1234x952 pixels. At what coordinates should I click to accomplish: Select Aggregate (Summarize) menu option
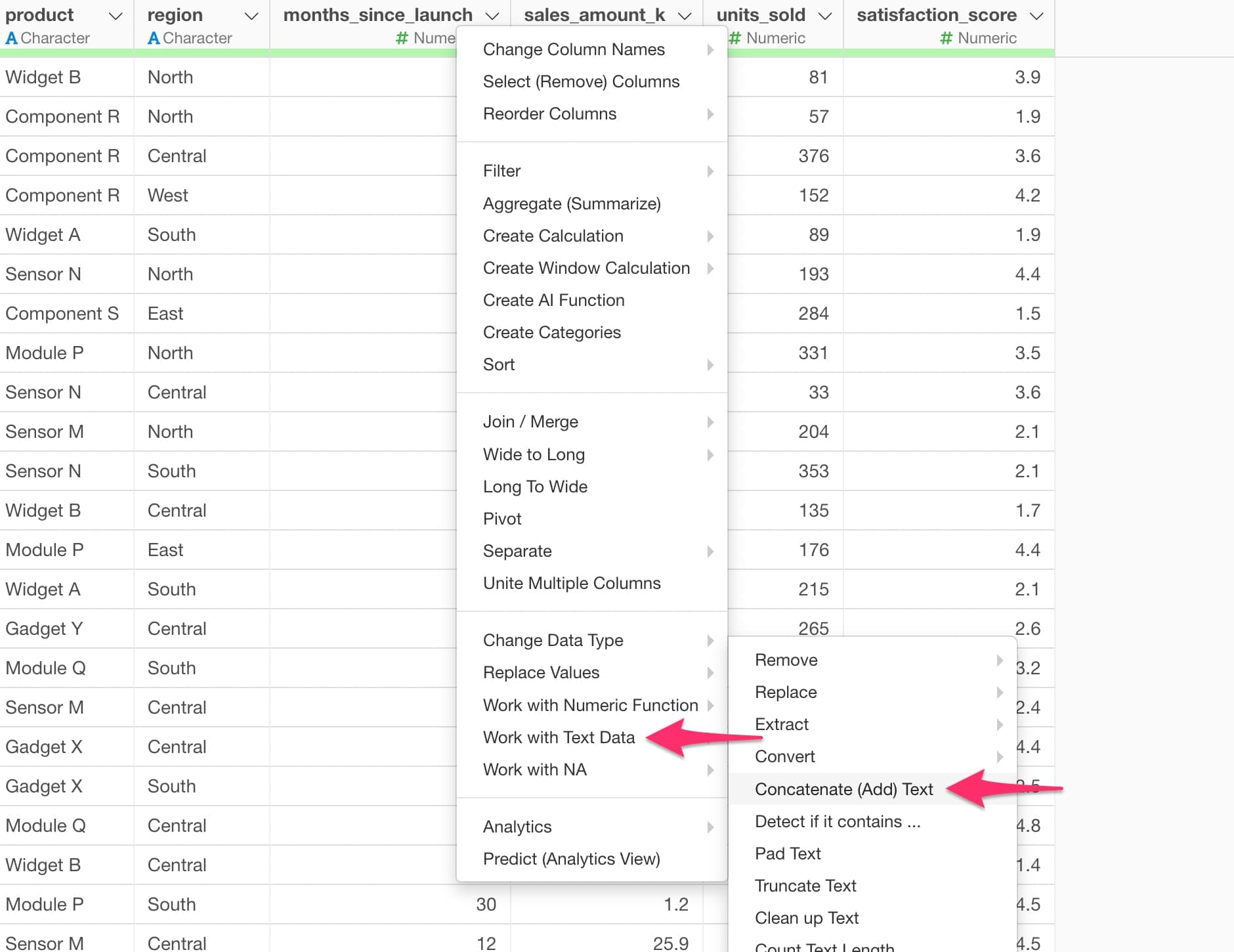(x=571, y=204)
